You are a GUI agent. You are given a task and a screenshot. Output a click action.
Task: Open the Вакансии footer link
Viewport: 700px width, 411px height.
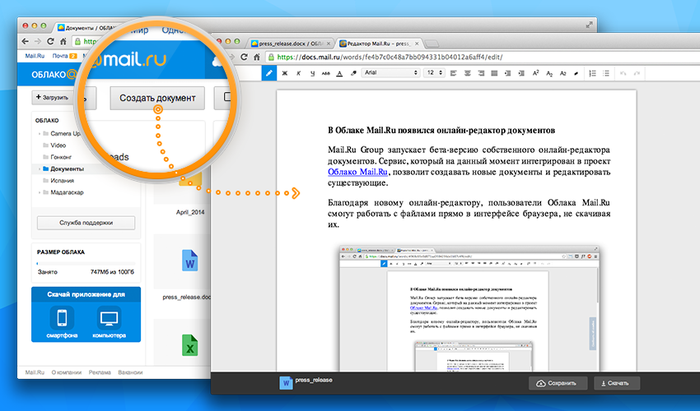pos(130,372)
